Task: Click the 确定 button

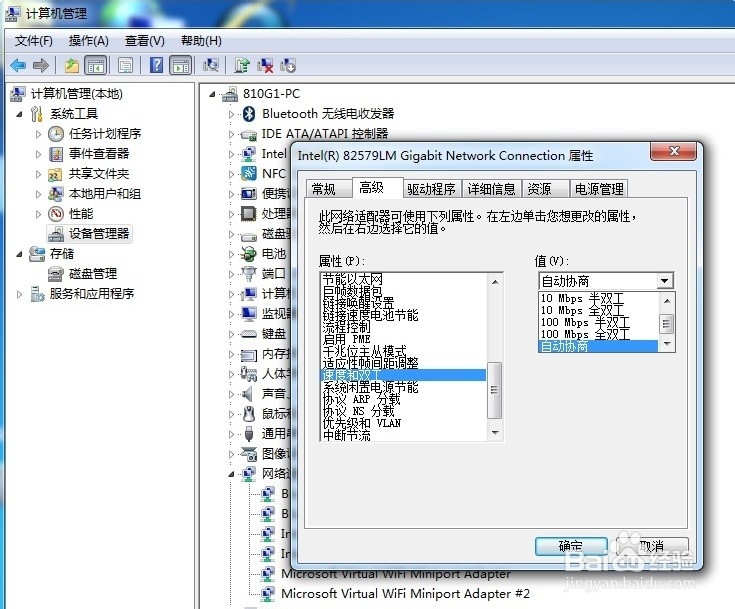Action: (570, 546)
